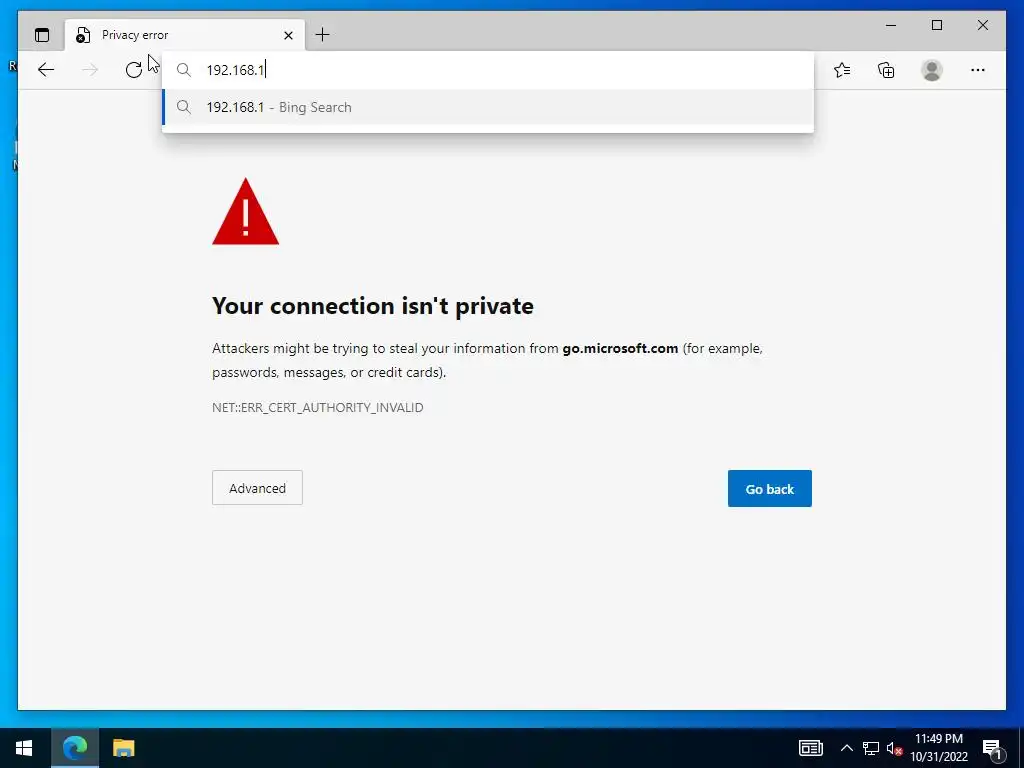This screenshot has width=1024, height=768.
Task: Open Microsoft Edge from taskbar
Action: coord(74,748)
